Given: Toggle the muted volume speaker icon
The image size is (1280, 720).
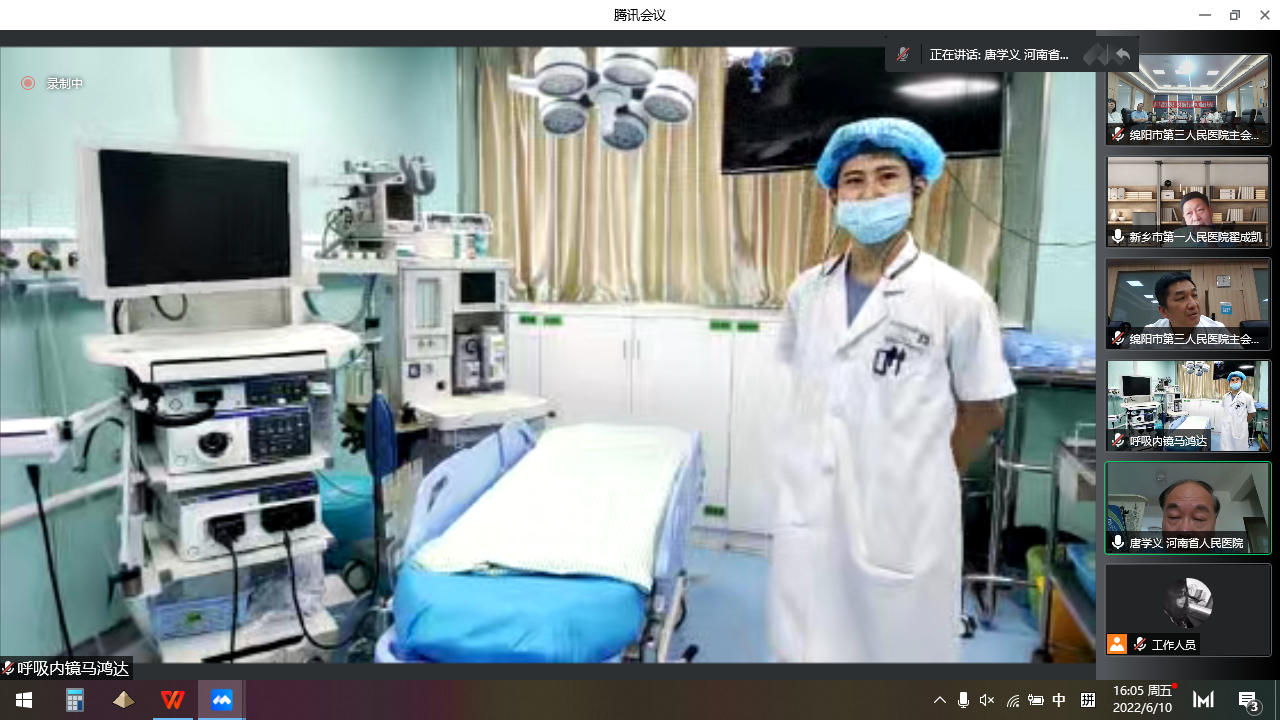Looking at the screenshot, I should point(987,700).
